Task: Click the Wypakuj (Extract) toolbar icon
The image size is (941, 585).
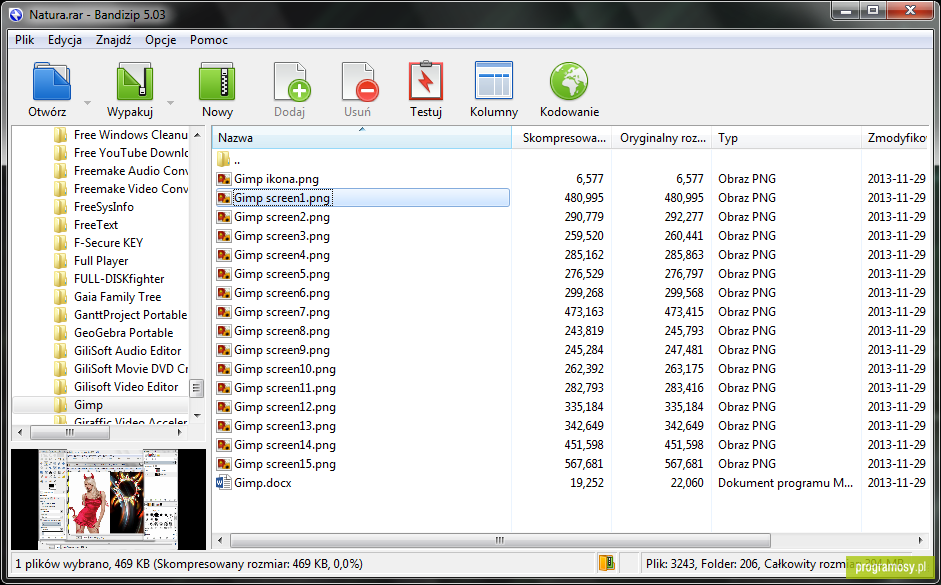Action: (134, 81)
